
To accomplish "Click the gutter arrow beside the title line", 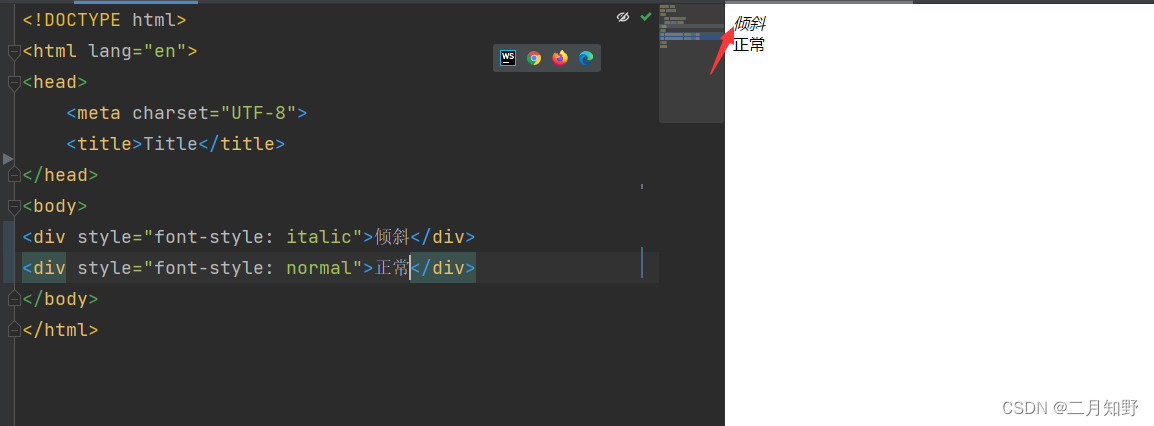I will [8, 158].
